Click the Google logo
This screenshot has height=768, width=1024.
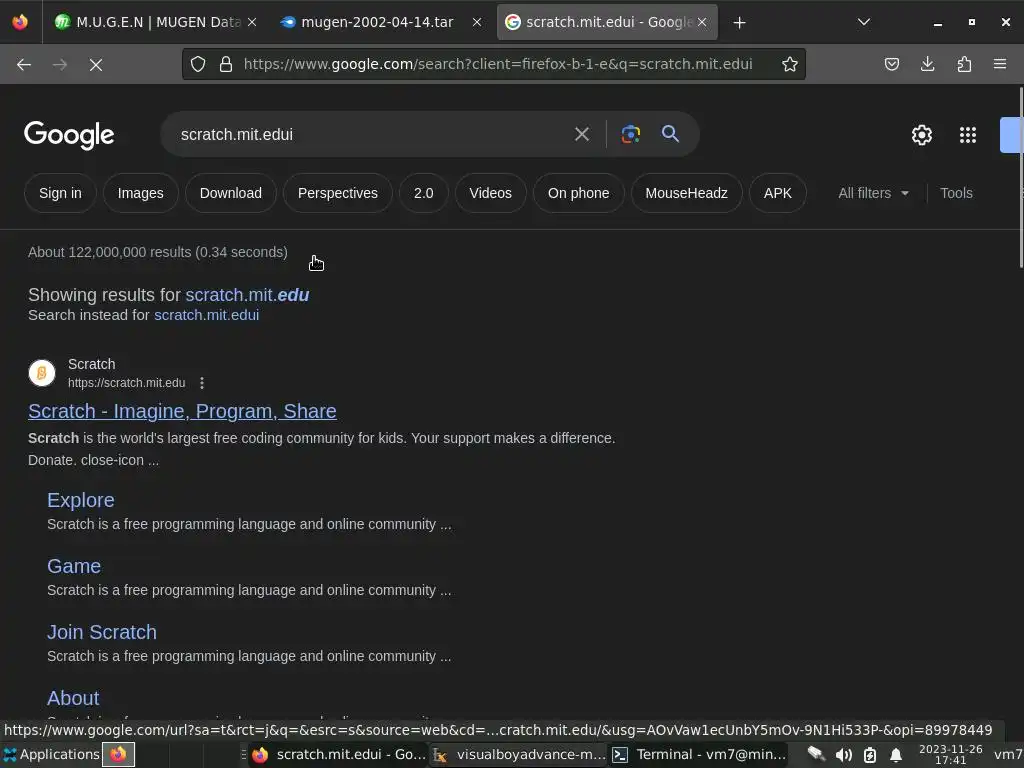coord(69,135)
